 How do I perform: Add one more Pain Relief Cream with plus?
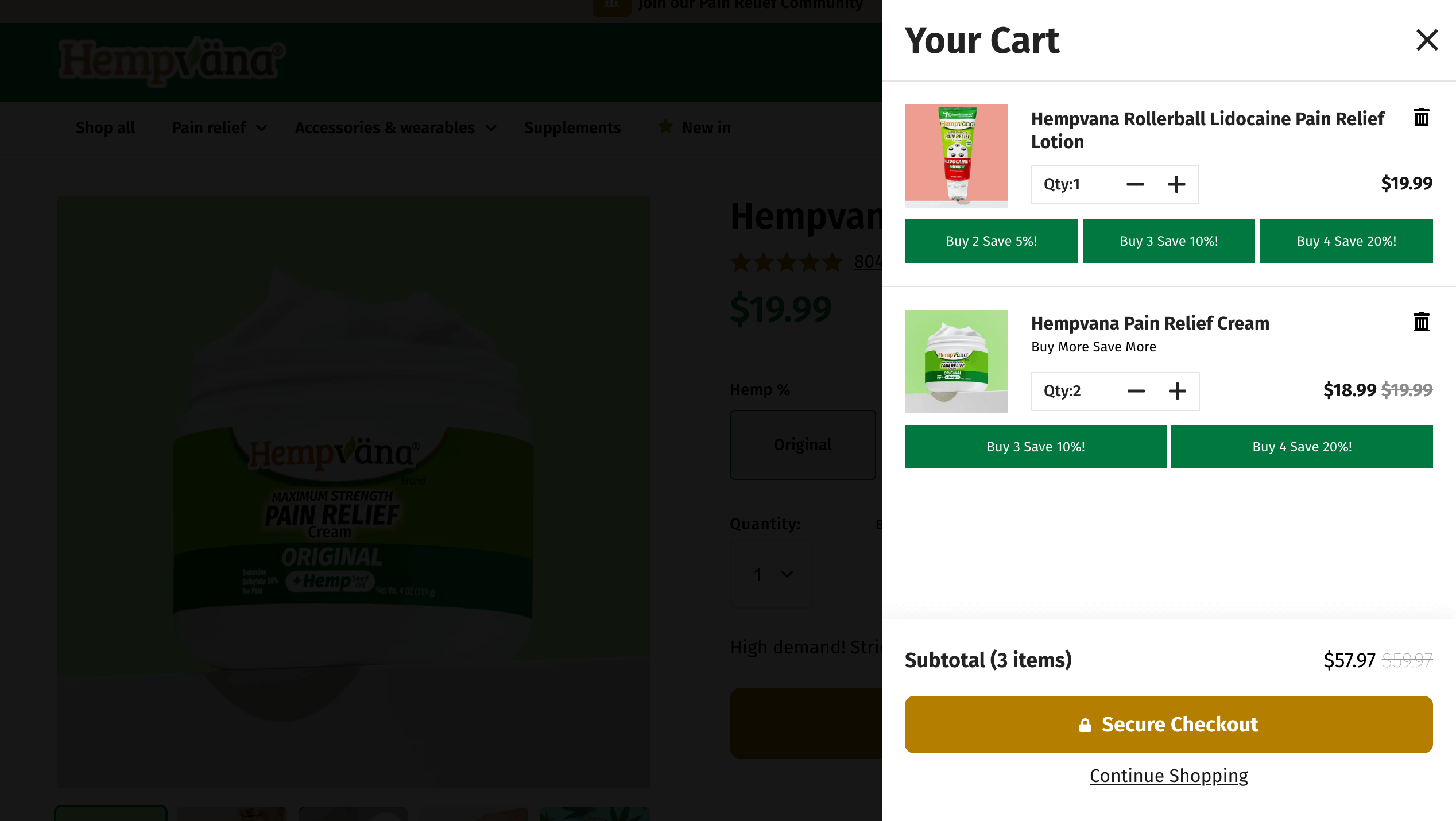click(1177, 392)
